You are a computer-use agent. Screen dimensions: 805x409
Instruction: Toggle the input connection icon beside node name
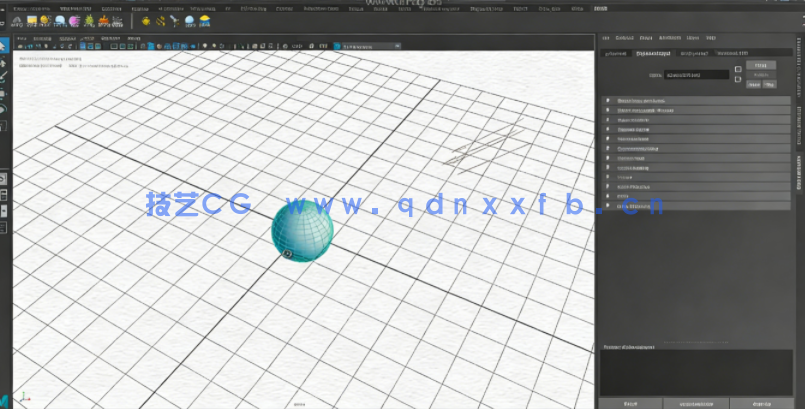(x=738, y=70)
